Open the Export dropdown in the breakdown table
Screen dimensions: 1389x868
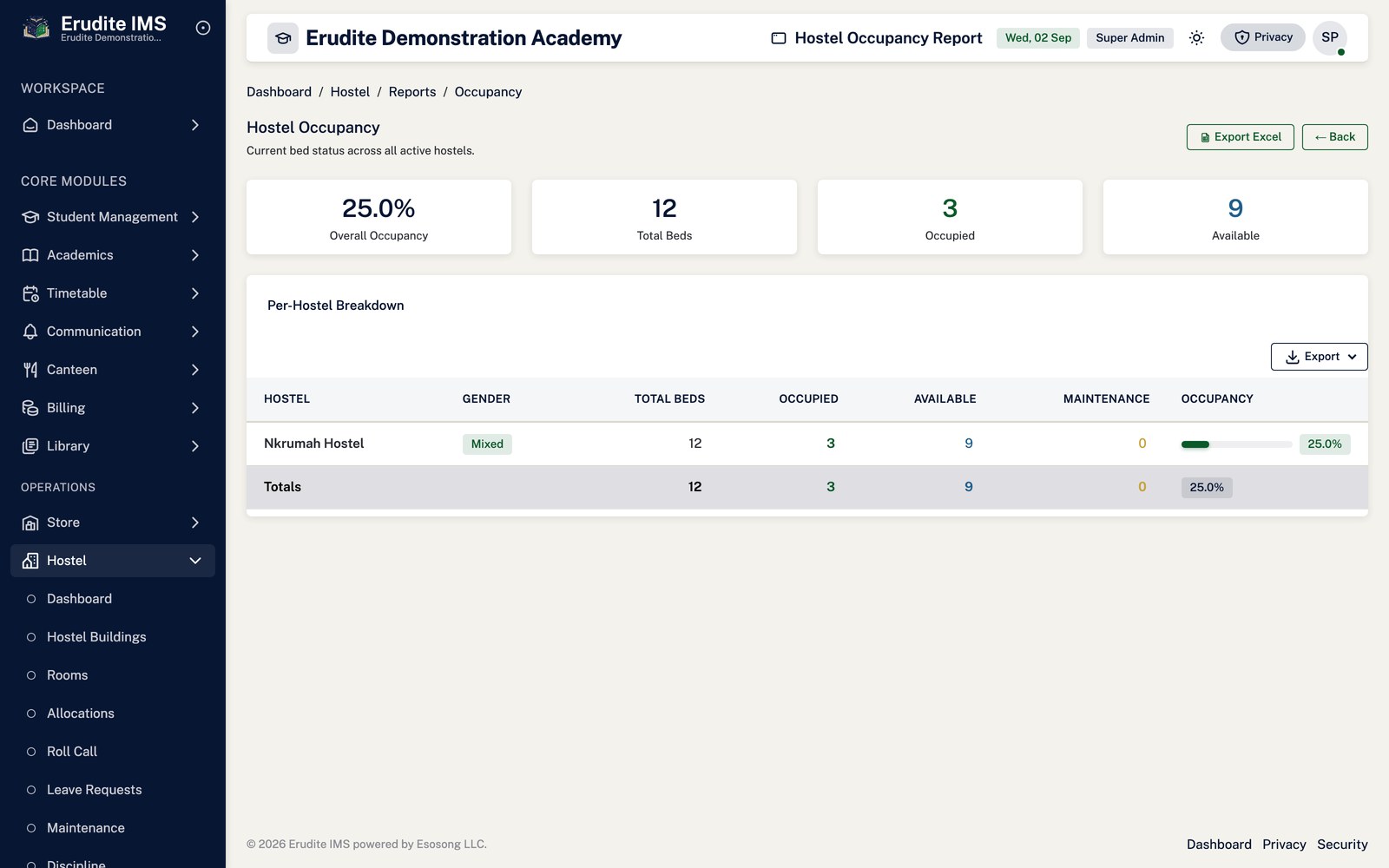tap(1319, 357)
